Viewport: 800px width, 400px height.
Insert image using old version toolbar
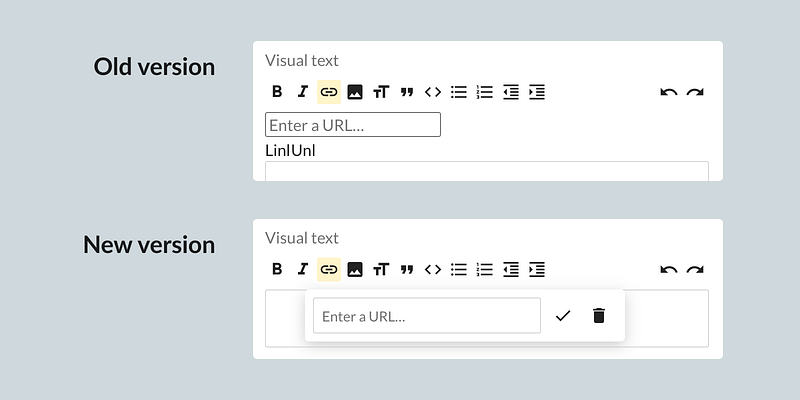[x=354, y=92]
